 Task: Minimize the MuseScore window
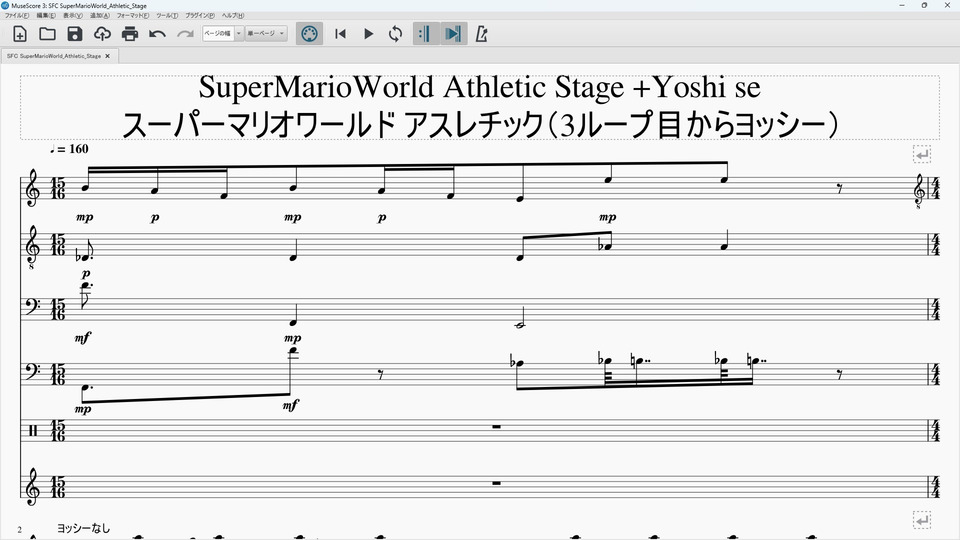click(901, 5)
